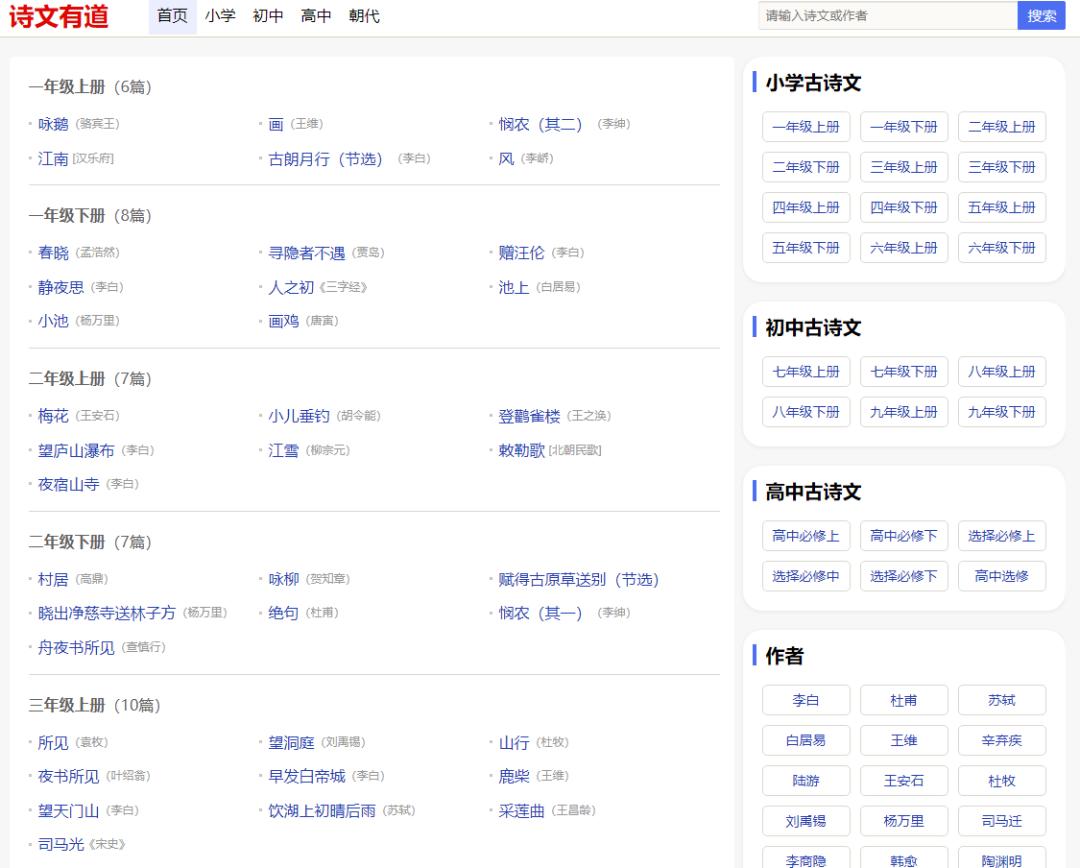This screenshot has width=1080, height=868.
Task: Open the poem 静夜思 by 李白
Action: point(61,288)
